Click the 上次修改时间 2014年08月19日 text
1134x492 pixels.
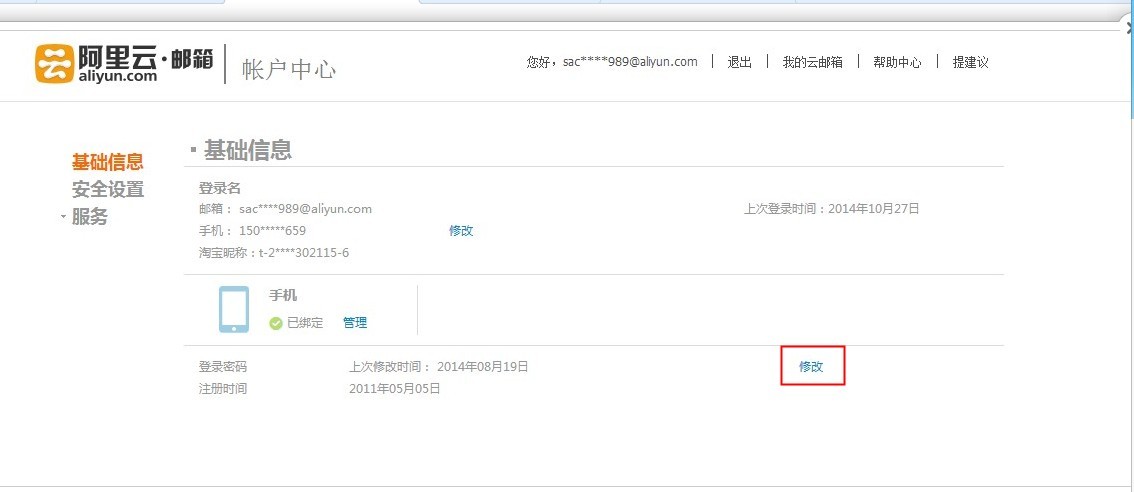[x=439, y=367]
